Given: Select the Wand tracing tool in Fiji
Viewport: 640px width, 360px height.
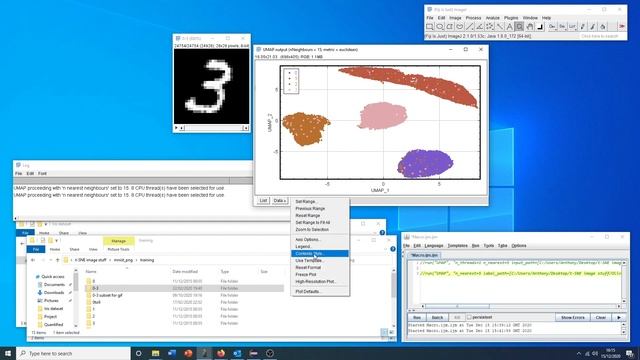Looking at the screenshot, I should [500, 27].
